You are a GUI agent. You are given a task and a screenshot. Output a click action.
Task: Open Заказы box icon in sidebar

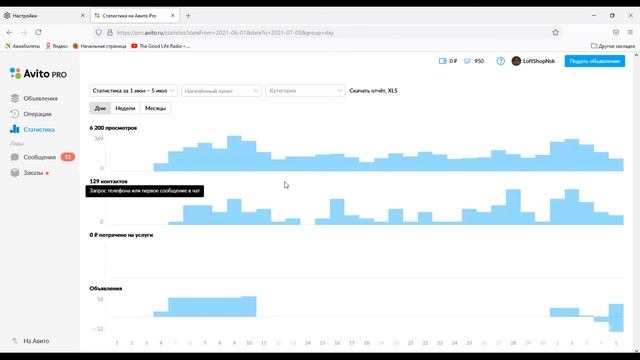[15, 173]
